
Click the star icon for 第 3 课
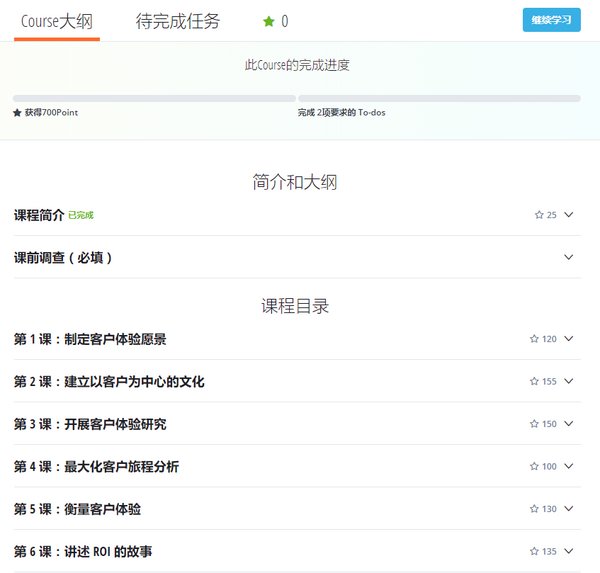pos(534,424)
